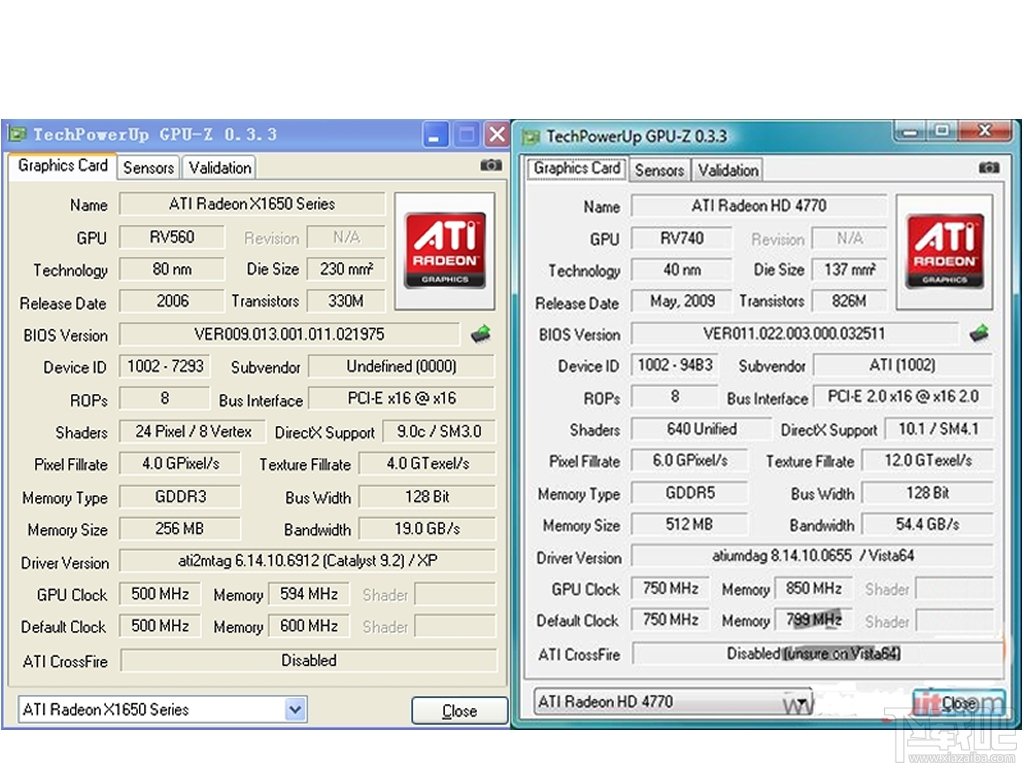Open the Validation tab in the left window
1024x768 pixels.
(219, 168)
